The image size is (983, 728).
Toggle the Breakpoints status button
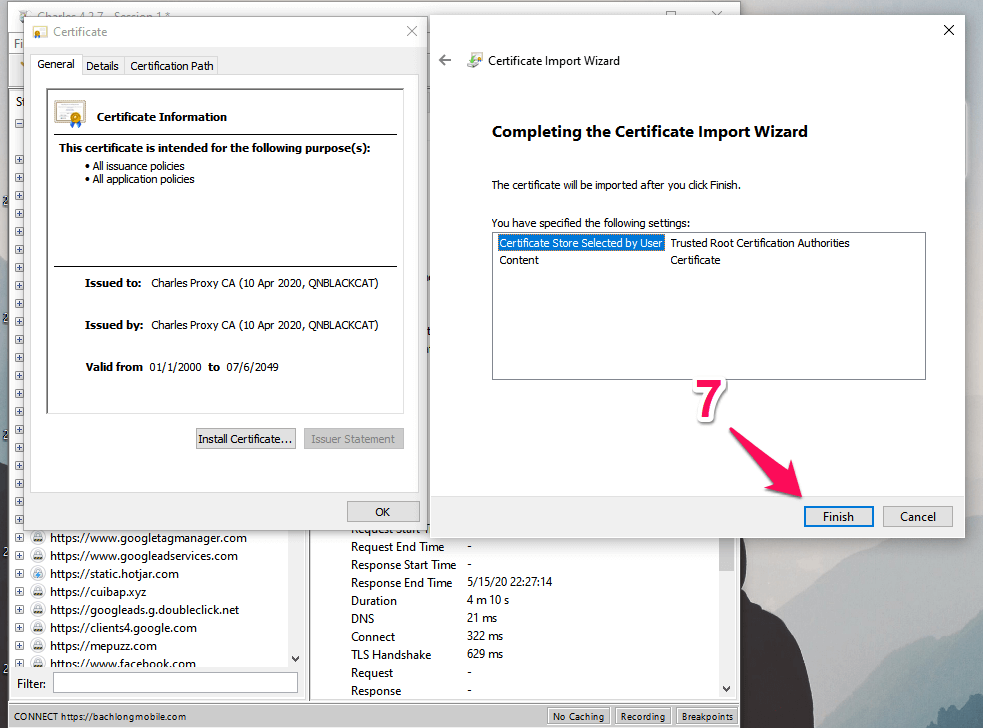pyautogui.click(x=707, y=716)
